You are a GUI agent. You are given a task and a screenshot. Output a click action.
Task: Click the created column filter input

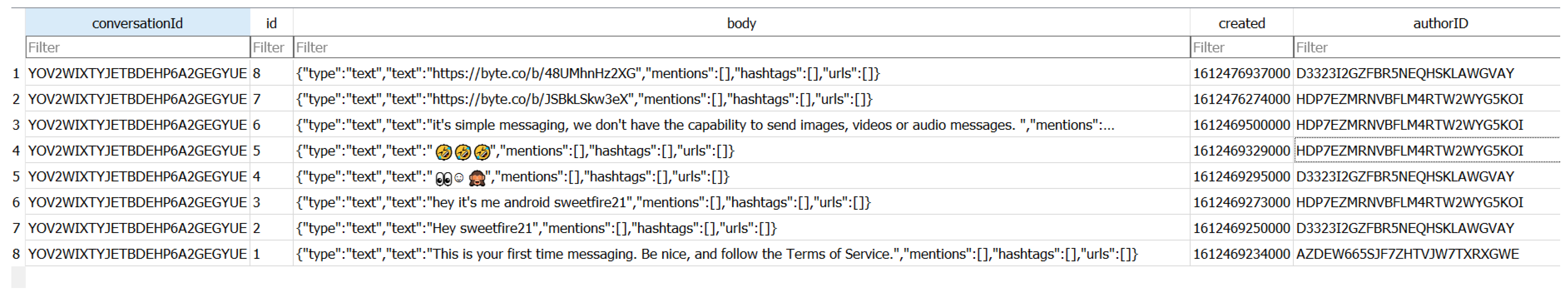click(1241, 48)
